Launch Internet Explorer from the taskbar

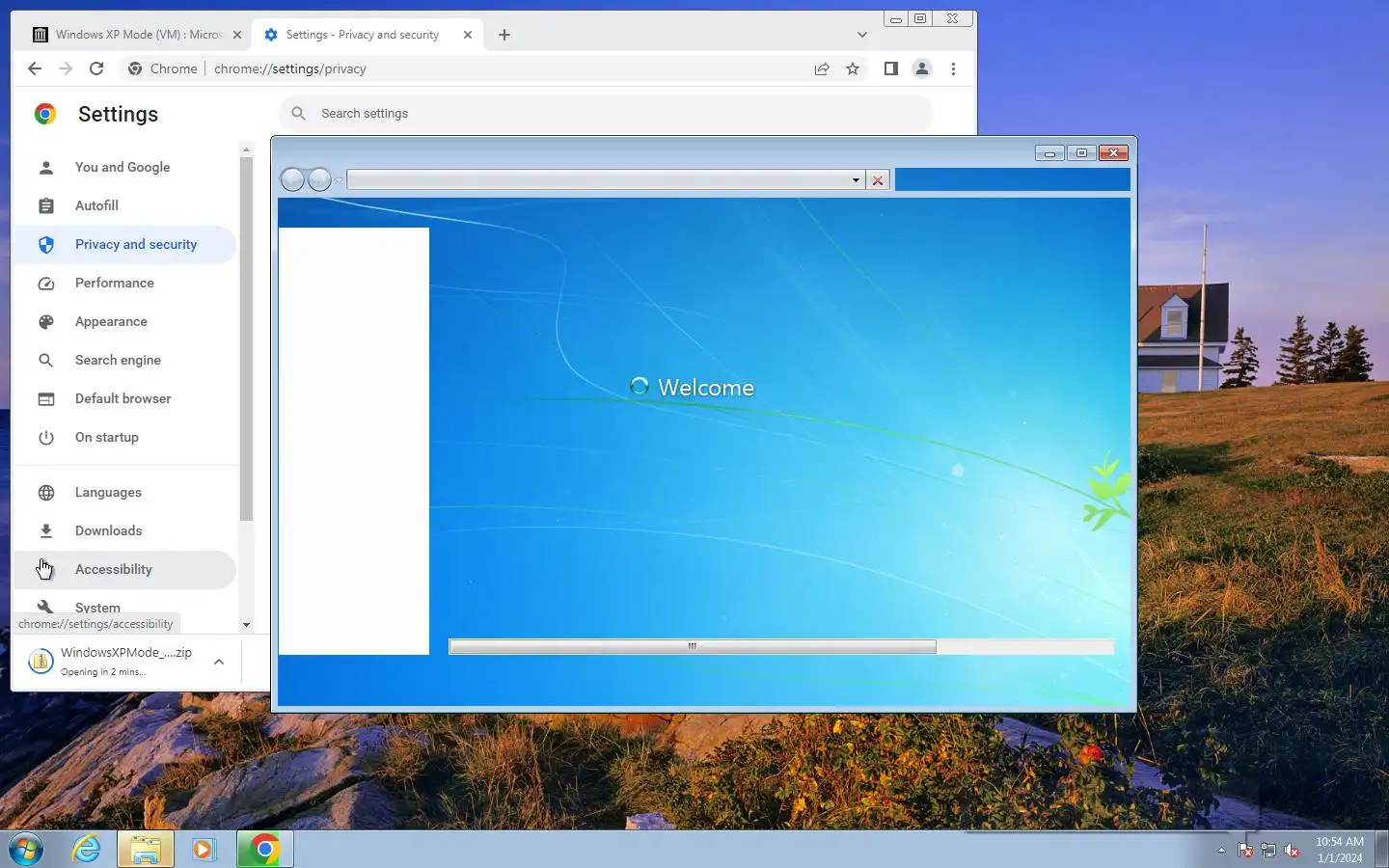(x=87, y=849)
